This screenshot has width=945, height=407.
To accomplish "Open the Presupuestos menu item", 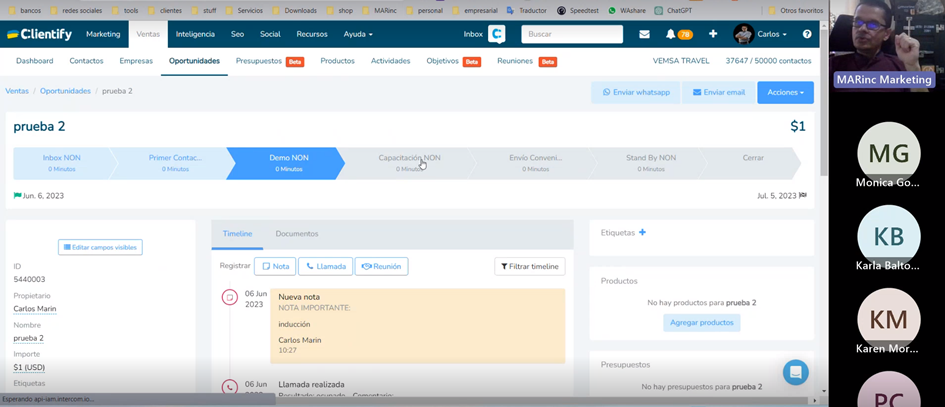I will coord(259,61).
